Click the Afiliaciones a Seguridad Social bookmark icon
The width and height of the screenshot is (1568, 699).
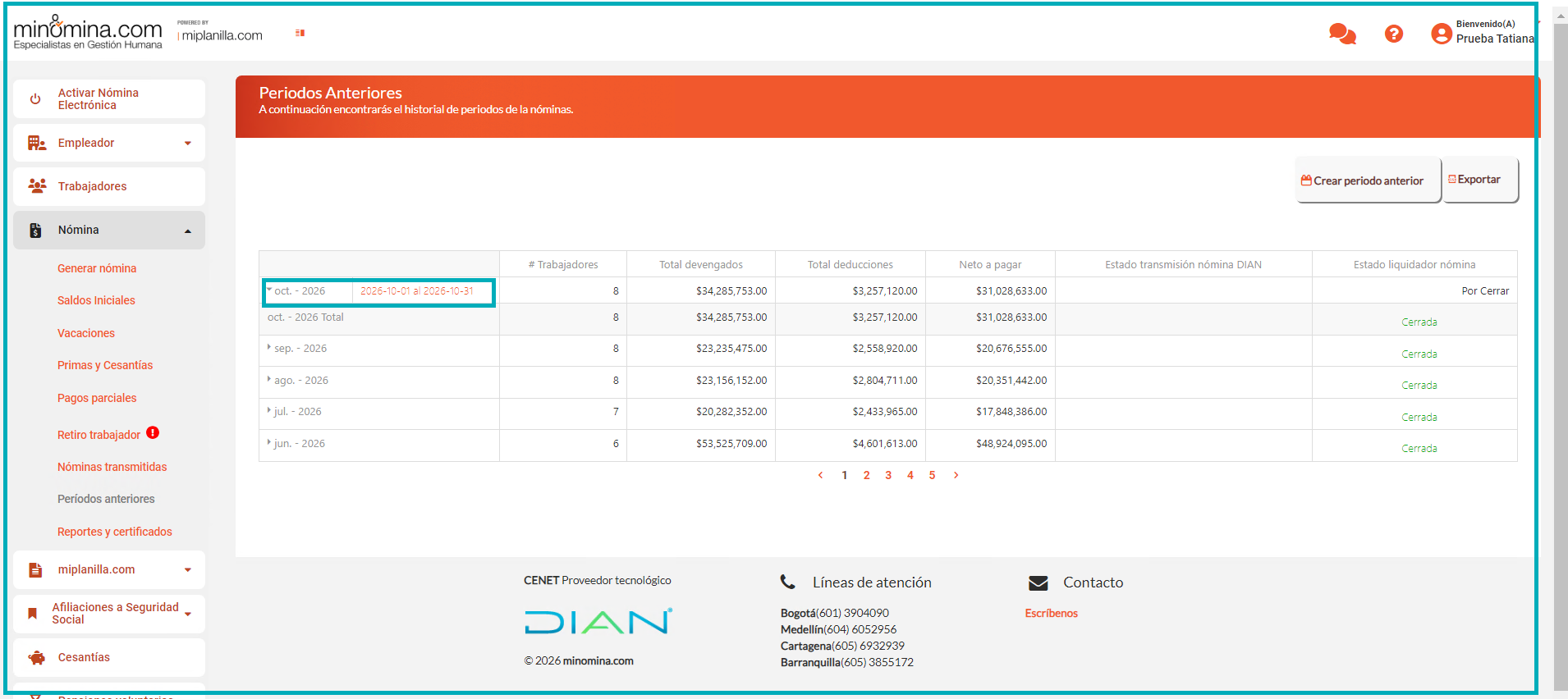tap(33, 614)
